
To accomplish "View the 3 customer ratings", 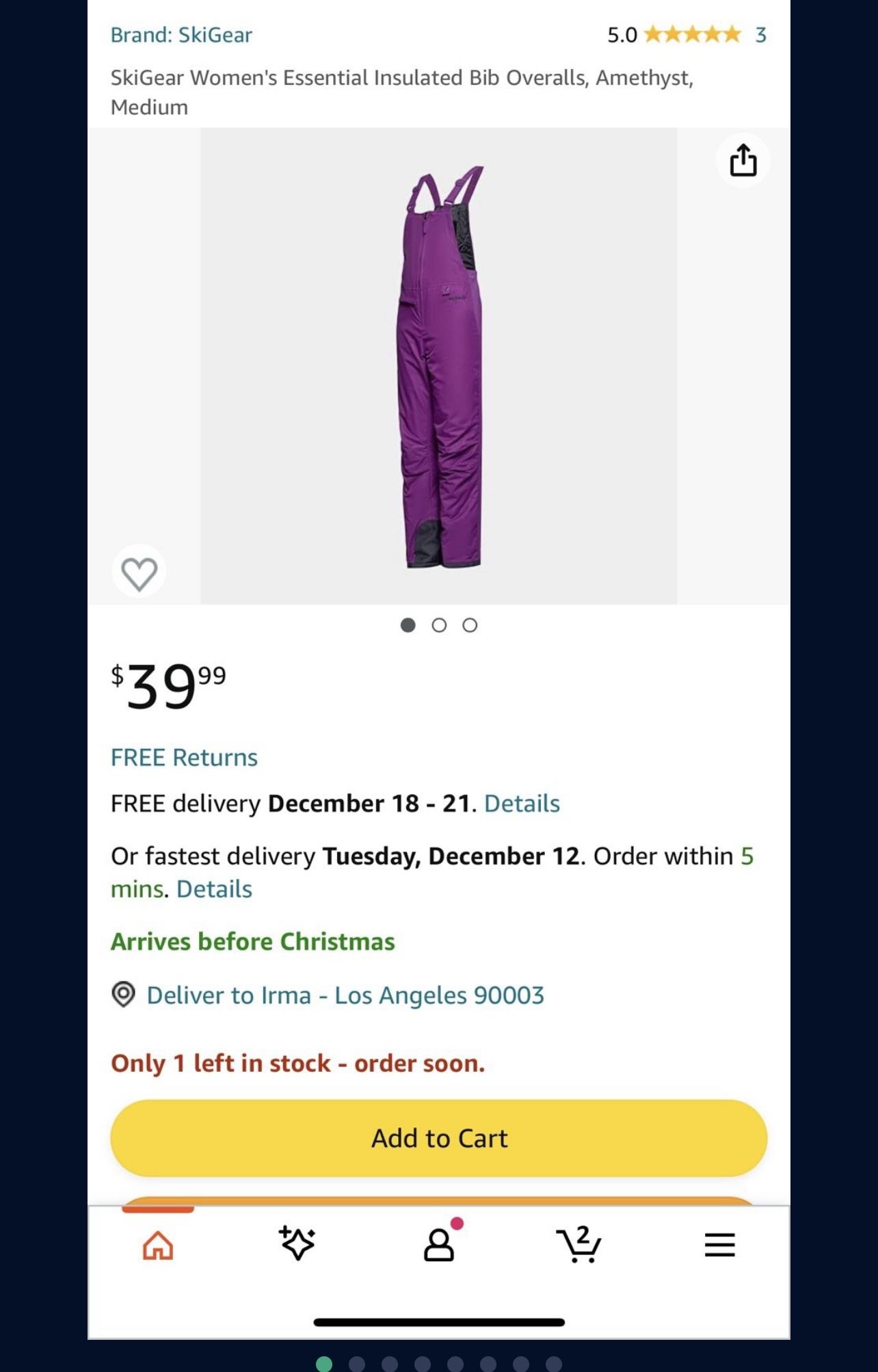I will pyautogui.click(x=760, y=35).
